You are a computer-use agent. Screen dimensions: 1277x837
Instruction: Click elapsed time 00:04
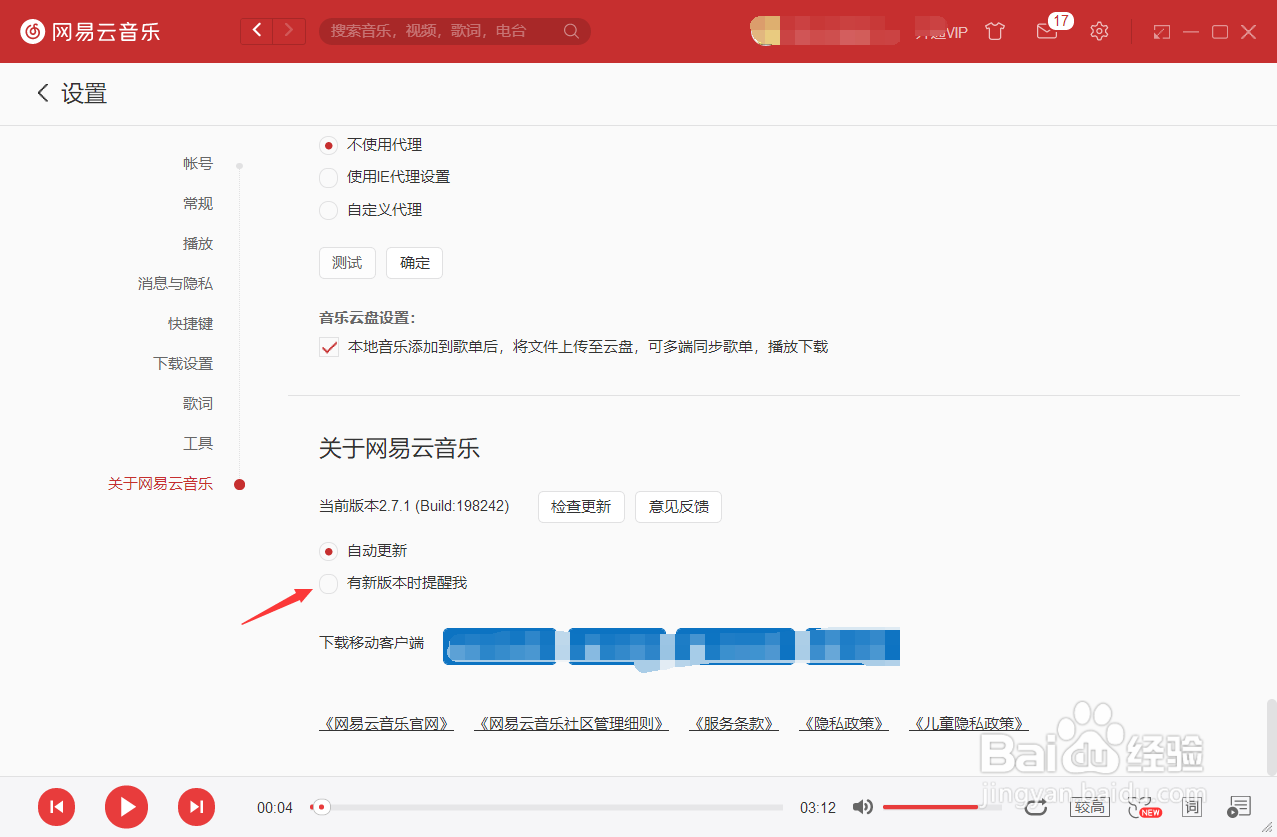point(275,808)
